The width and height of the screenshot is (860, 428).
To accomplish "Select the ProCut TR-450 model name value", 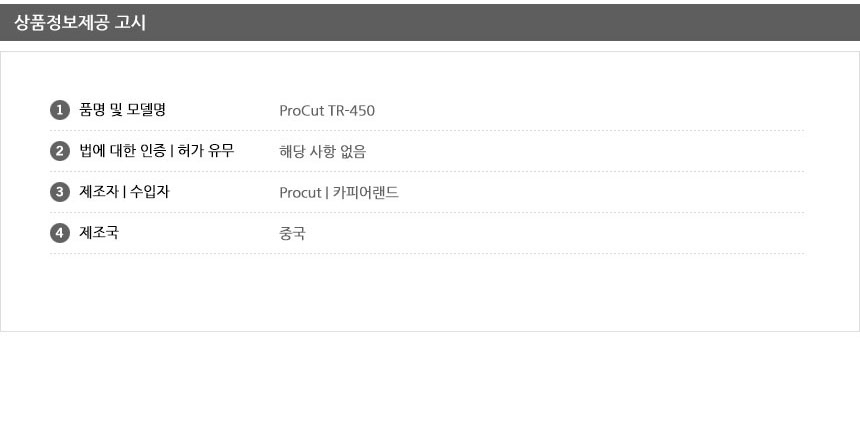I will click(x=327, y=110).
